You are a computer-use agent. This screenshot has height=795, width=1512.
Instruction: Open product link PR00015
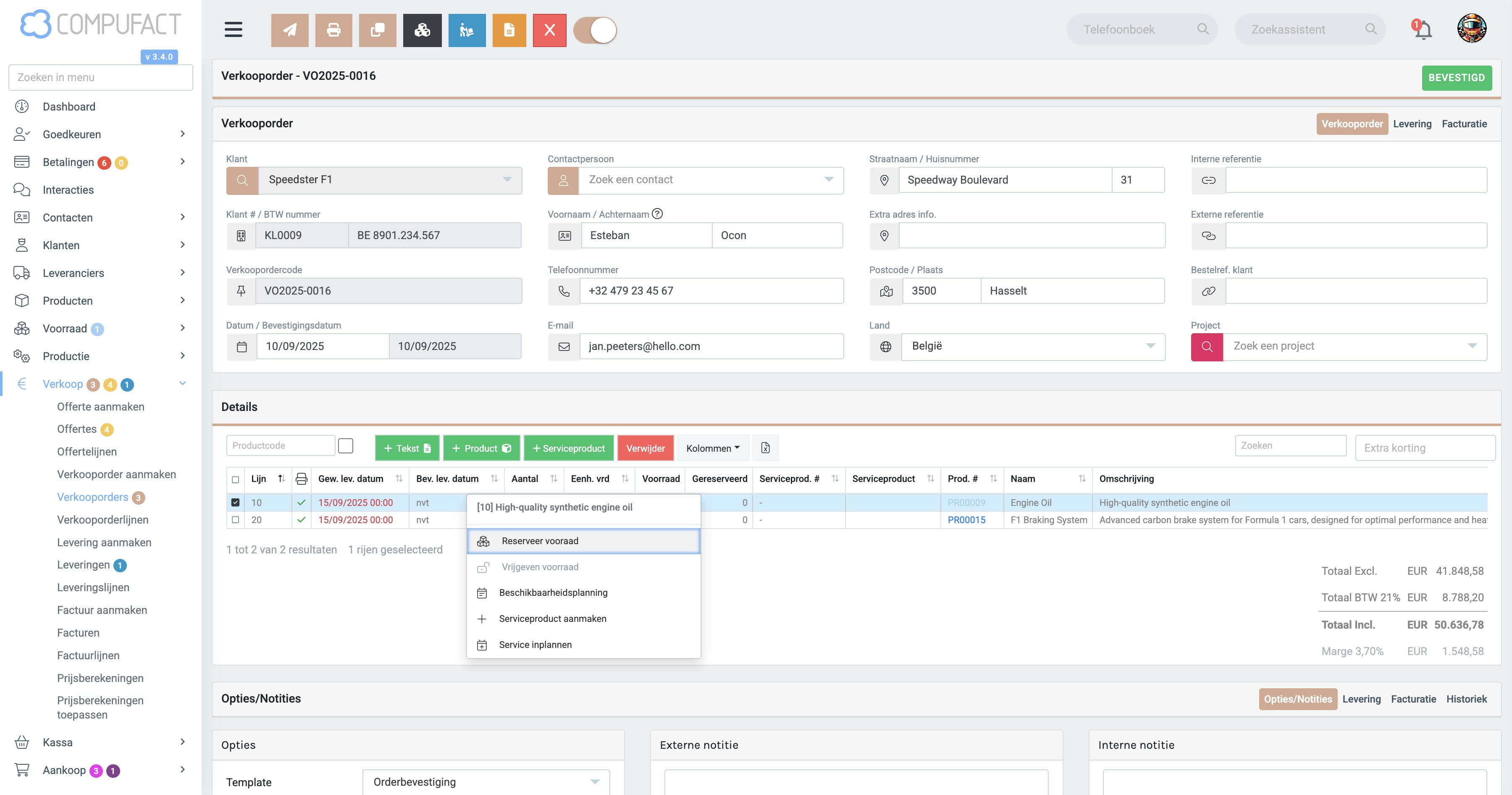966,520
